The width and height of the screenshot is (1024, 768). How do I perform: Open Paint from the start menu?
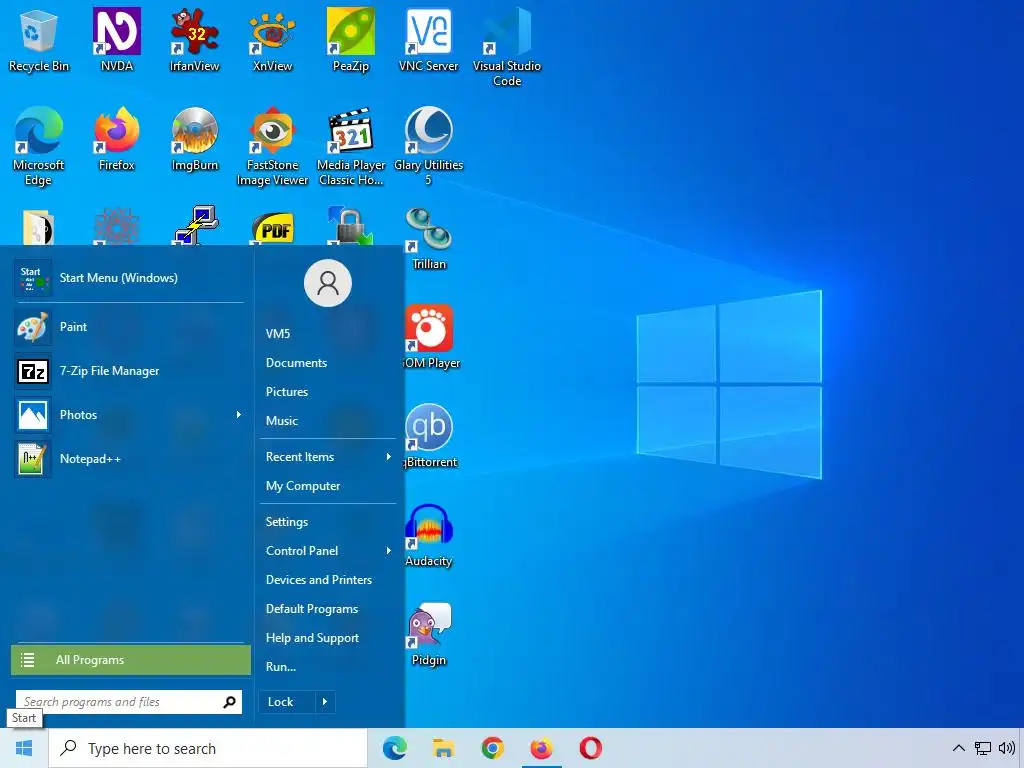[129, 327]
